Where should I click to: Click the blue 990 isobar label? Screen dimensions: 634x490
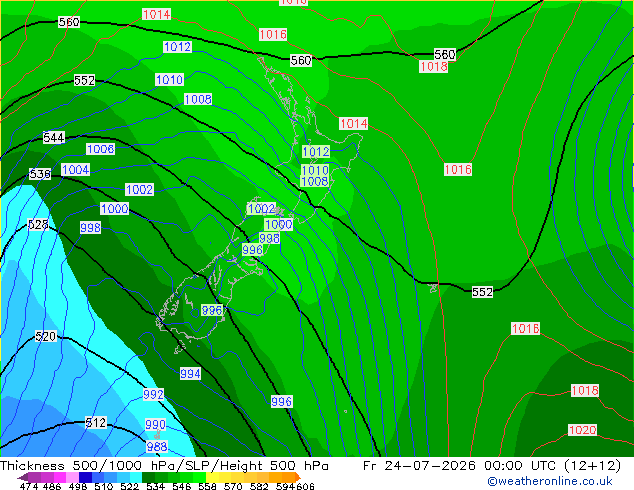tap(156, 425)
